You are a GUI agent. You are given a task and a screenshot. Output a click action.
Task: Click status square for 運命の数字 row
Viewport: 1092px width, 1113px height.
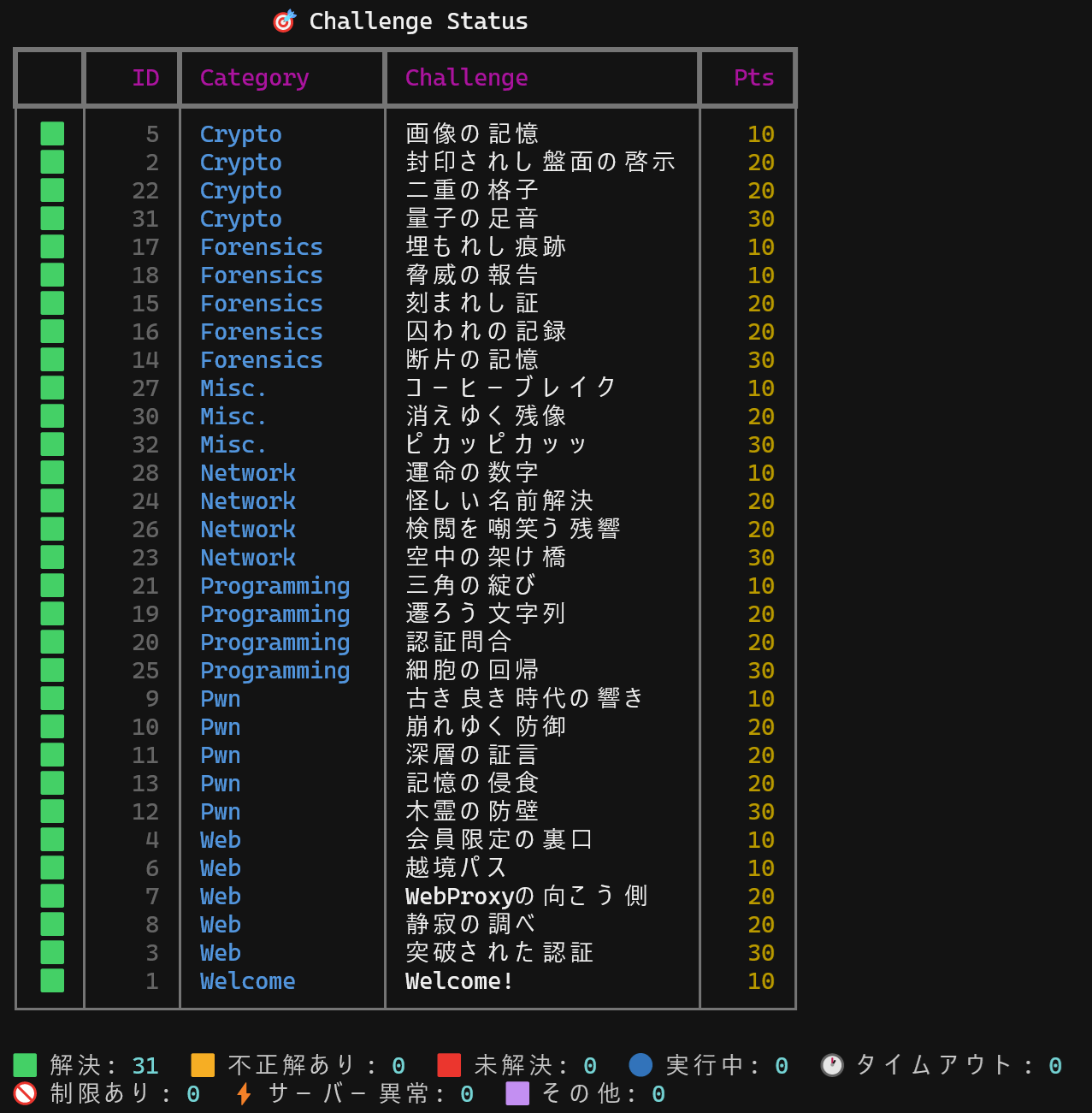coord(52,472)
